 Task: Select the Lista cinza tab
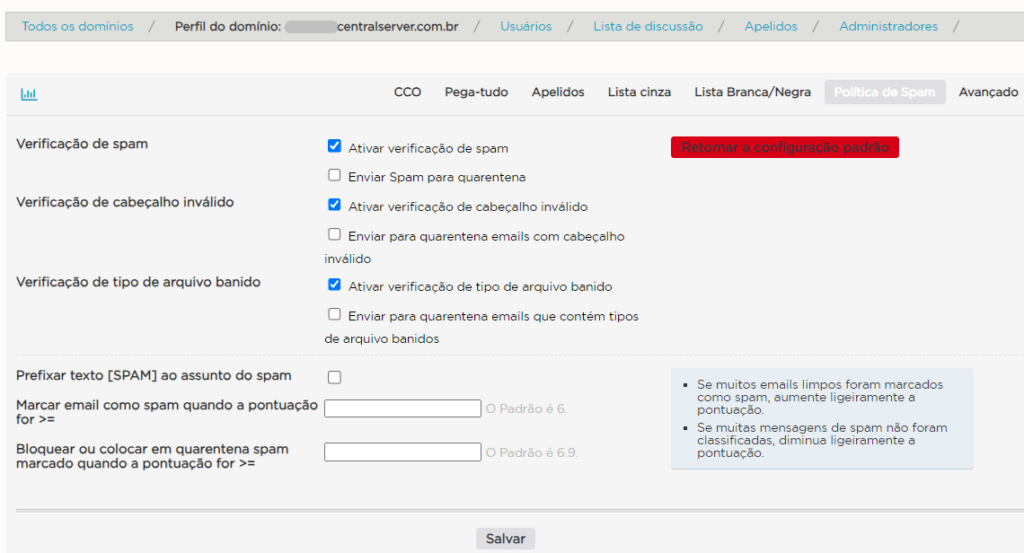coord(639,92)
